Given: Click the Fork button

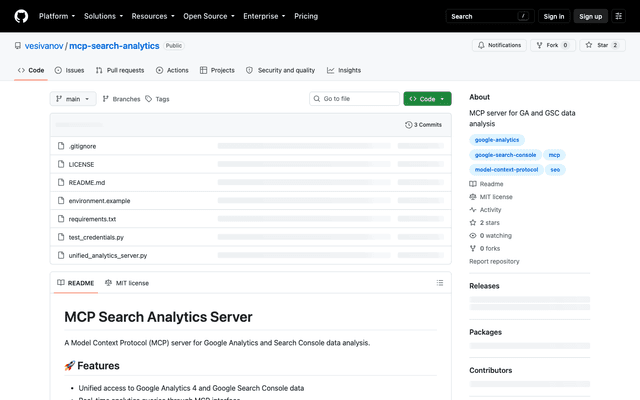Looking at the screenshot, I should (553, 45).
